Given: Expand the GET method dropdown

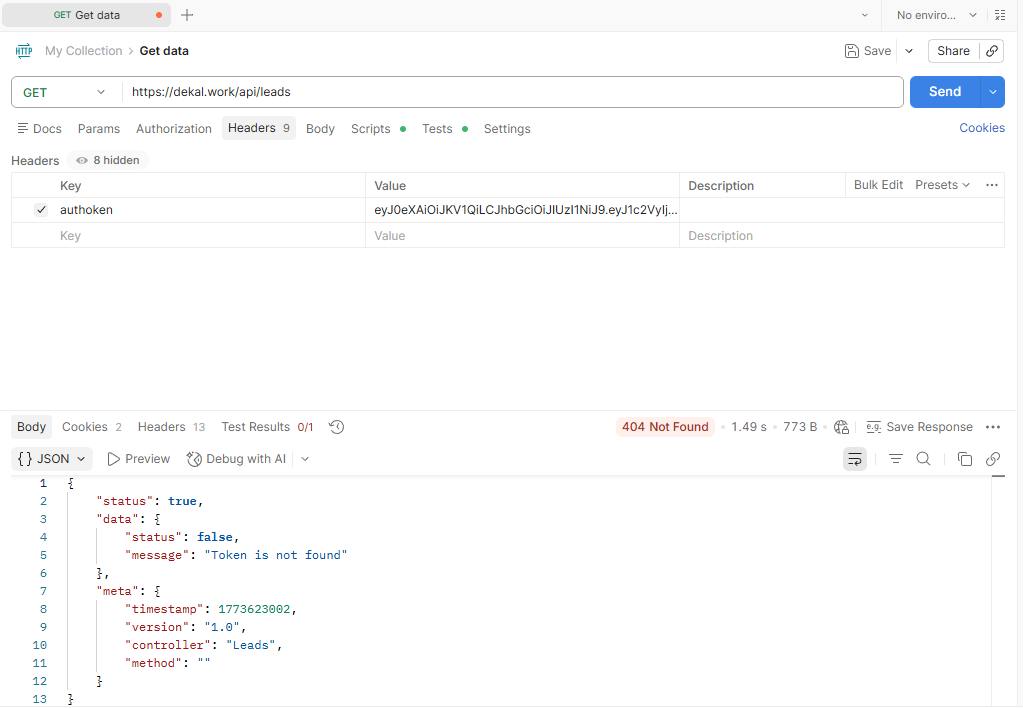Looking at the screenshot, I should 65,92.
